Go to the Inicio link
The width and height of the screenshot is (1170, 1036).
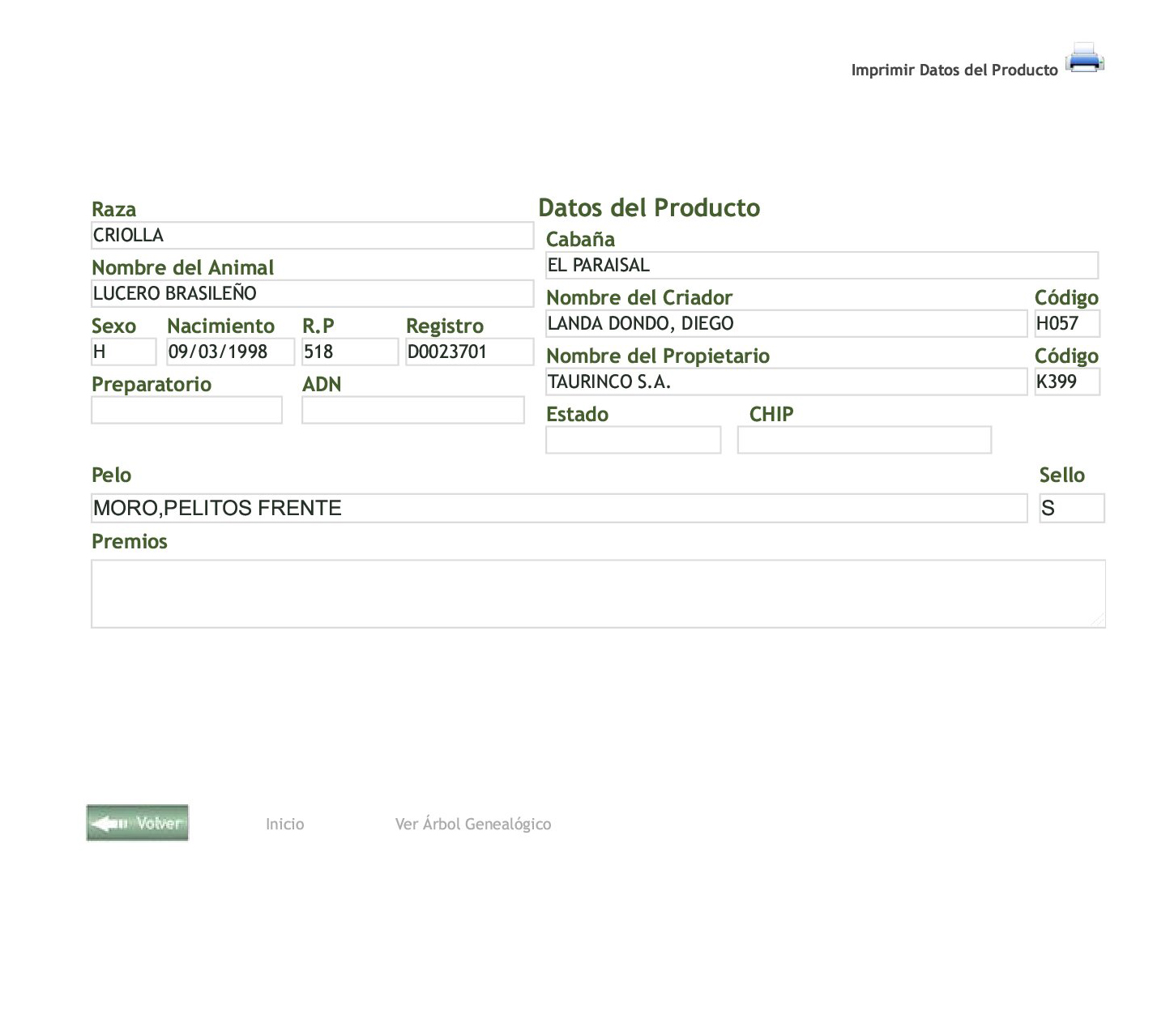(x=284, y=824)
